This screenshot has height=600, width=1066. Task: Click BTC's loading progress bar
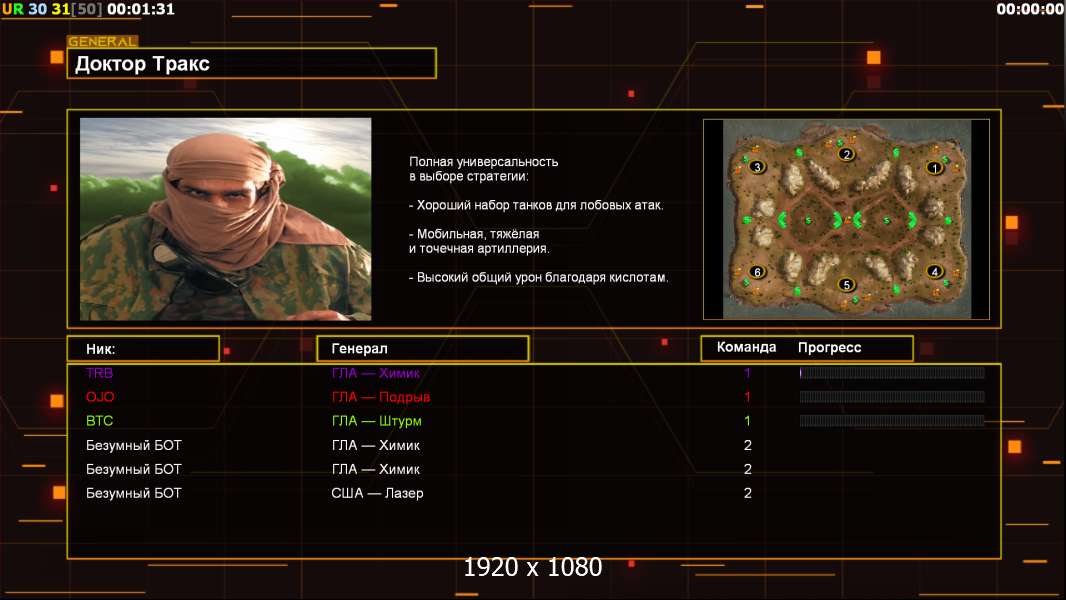coord(891,421)
